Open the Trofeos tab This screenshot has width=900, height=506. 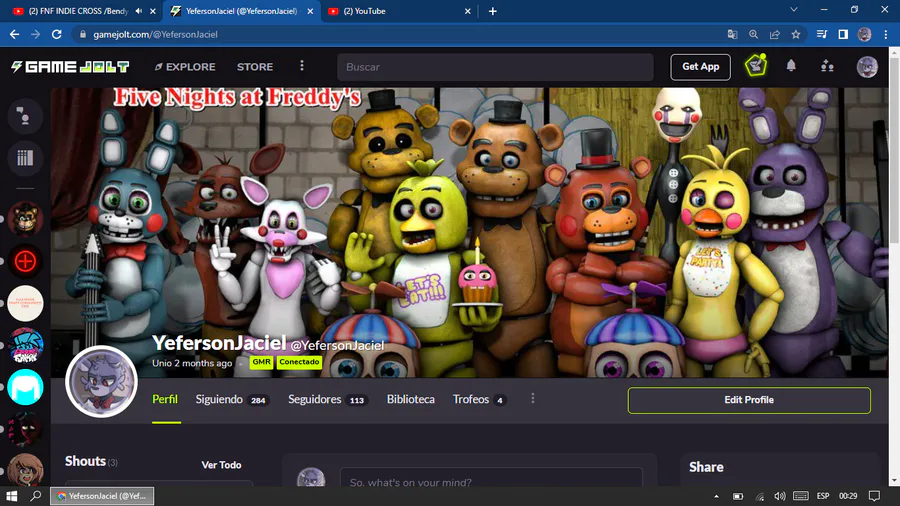tap(479, 399)
